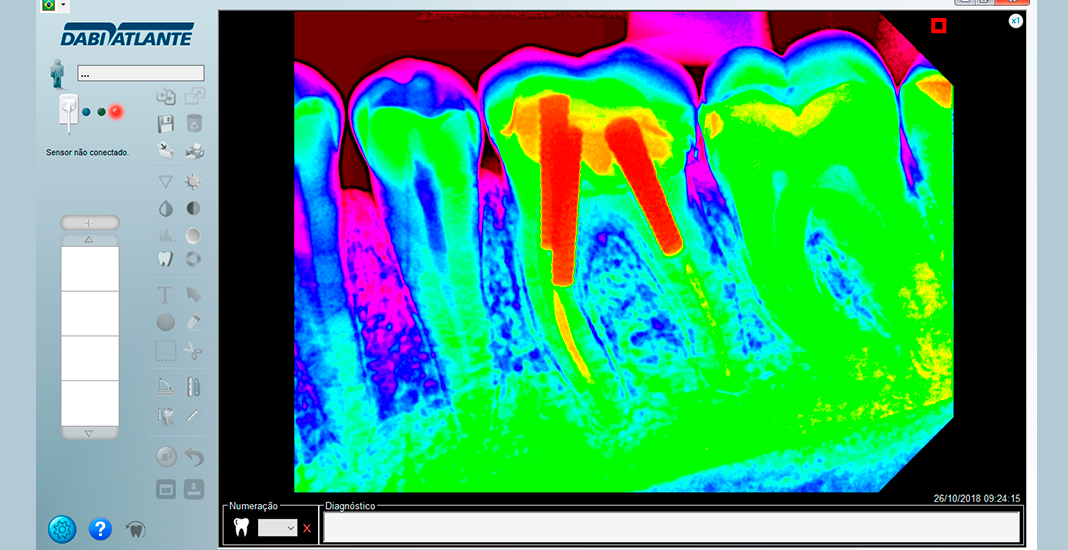
Task: Select the half-filled droplet tool
Action: click(166, 209)
